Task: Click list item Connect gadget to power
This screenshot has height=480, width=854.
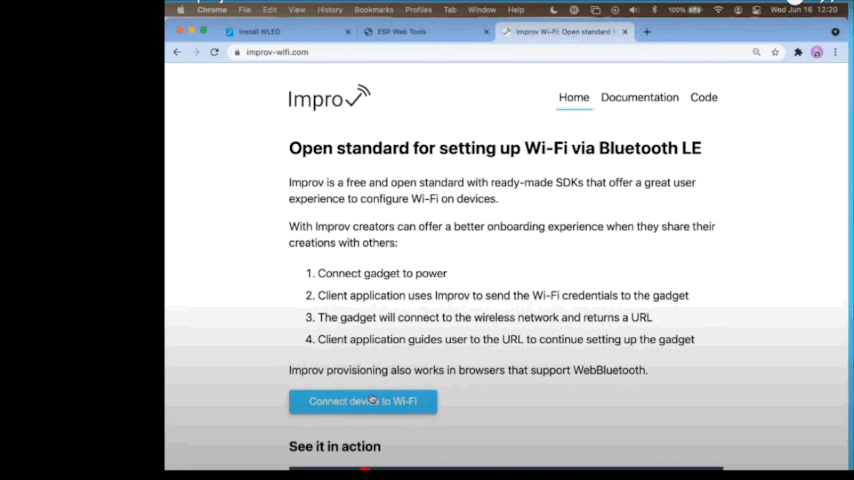Action: coord(382,274)
